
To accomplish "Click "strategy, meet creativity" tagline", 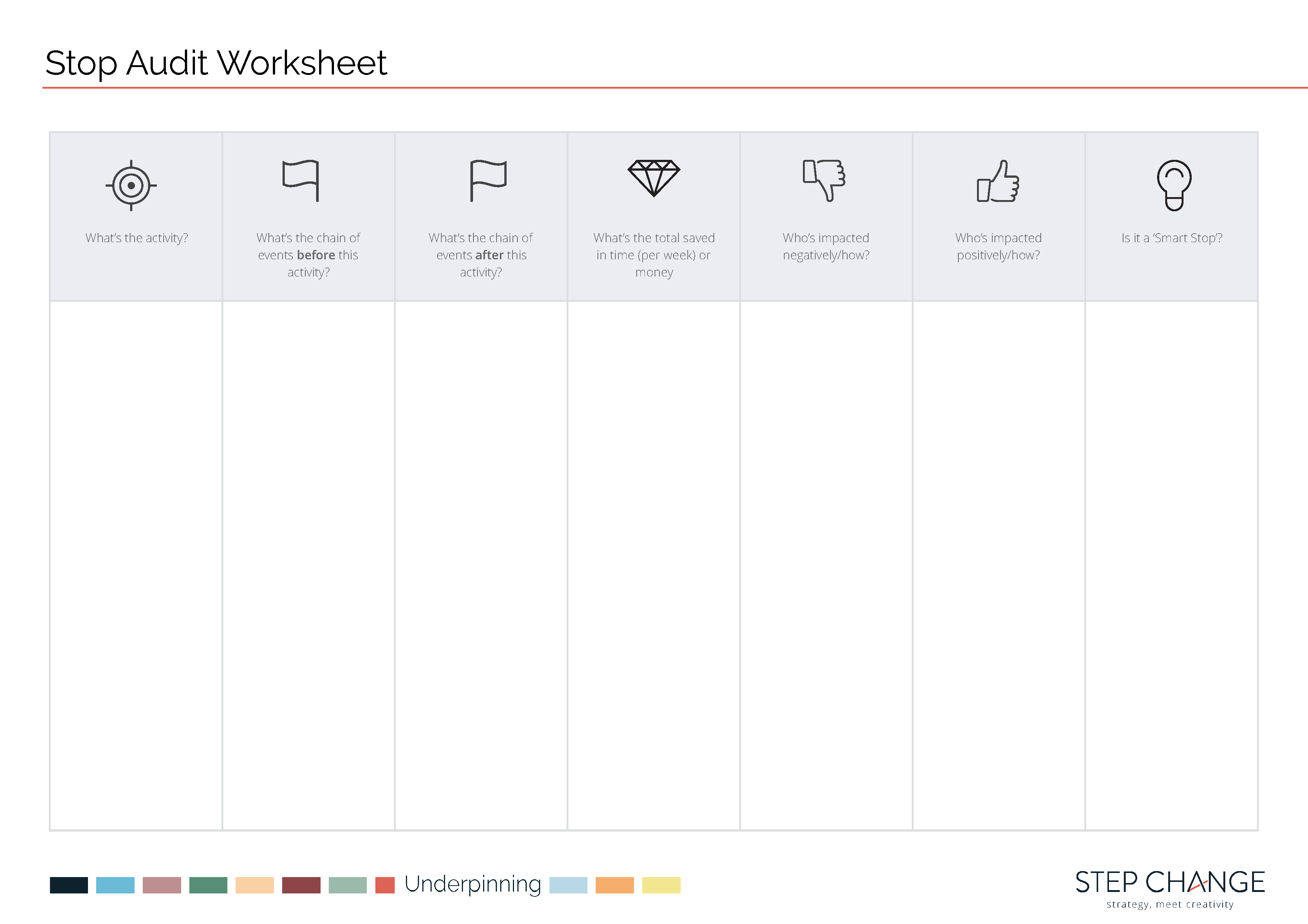I will pyautogui.click(x=1170, y=904).
